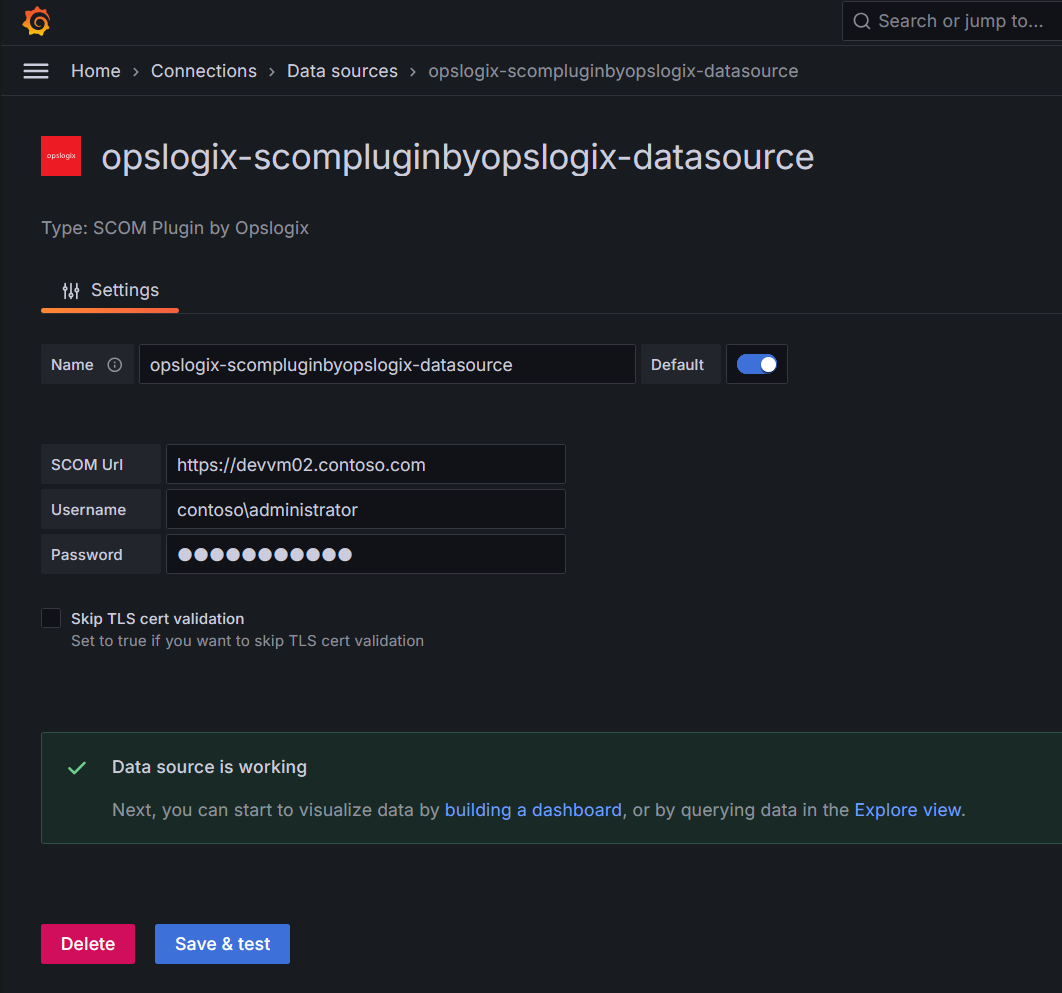Click into the SCOM Url field
The image size is (1062, 993).
point(365,464)
